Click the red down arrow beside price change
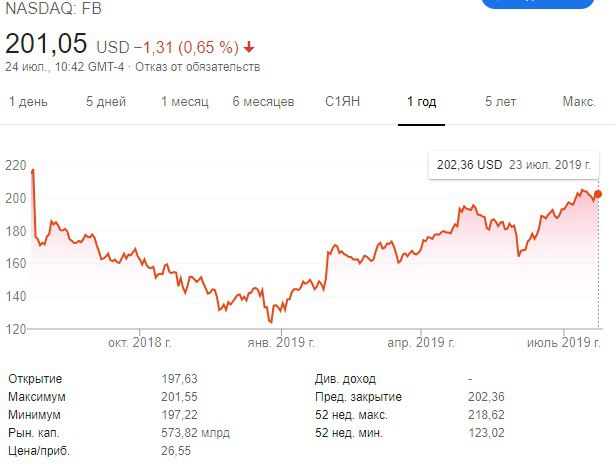 click(248, 47)
